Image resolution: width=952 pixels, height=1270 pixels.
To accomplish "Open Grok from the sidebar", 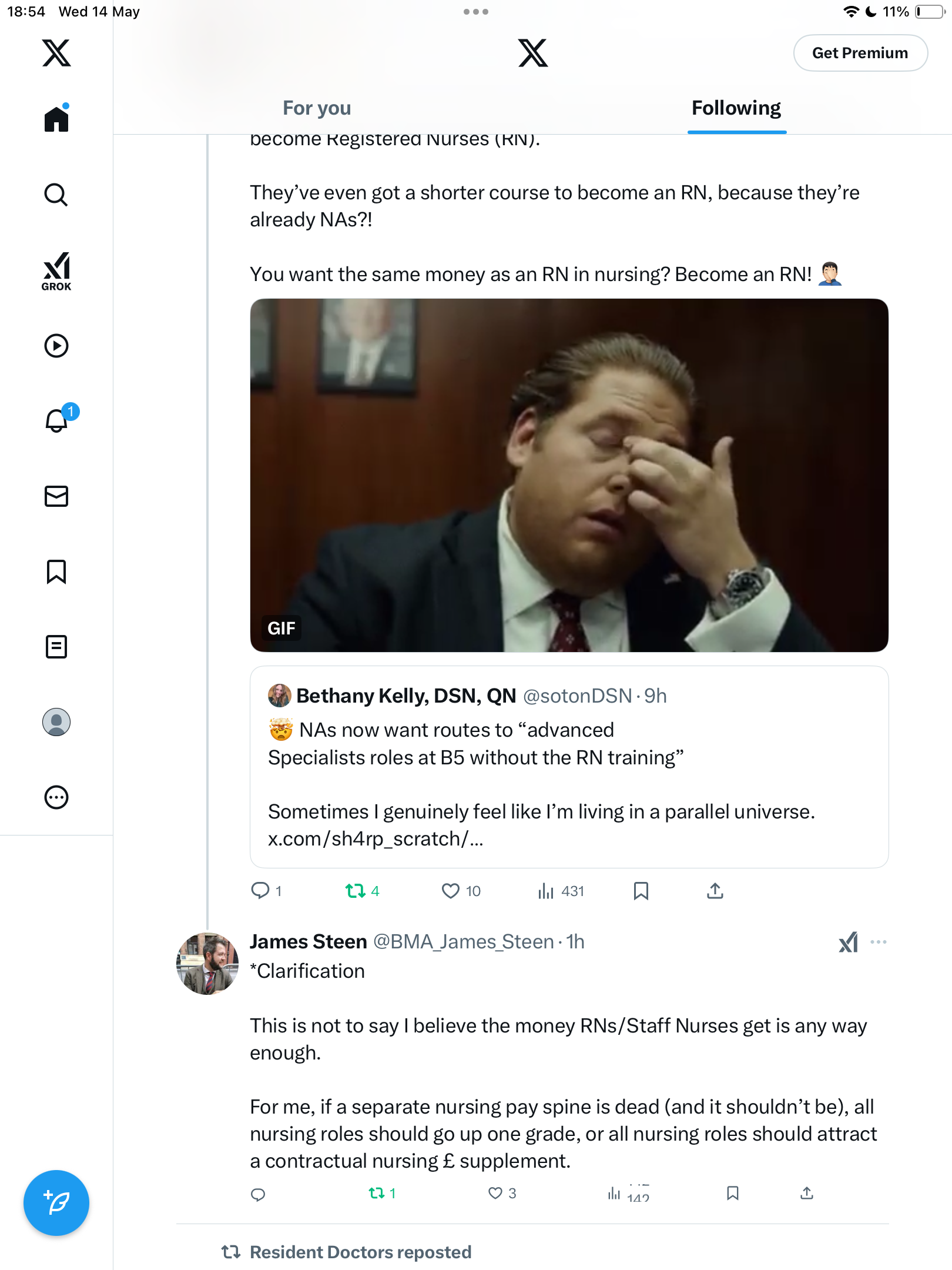I will pos(56,271).
